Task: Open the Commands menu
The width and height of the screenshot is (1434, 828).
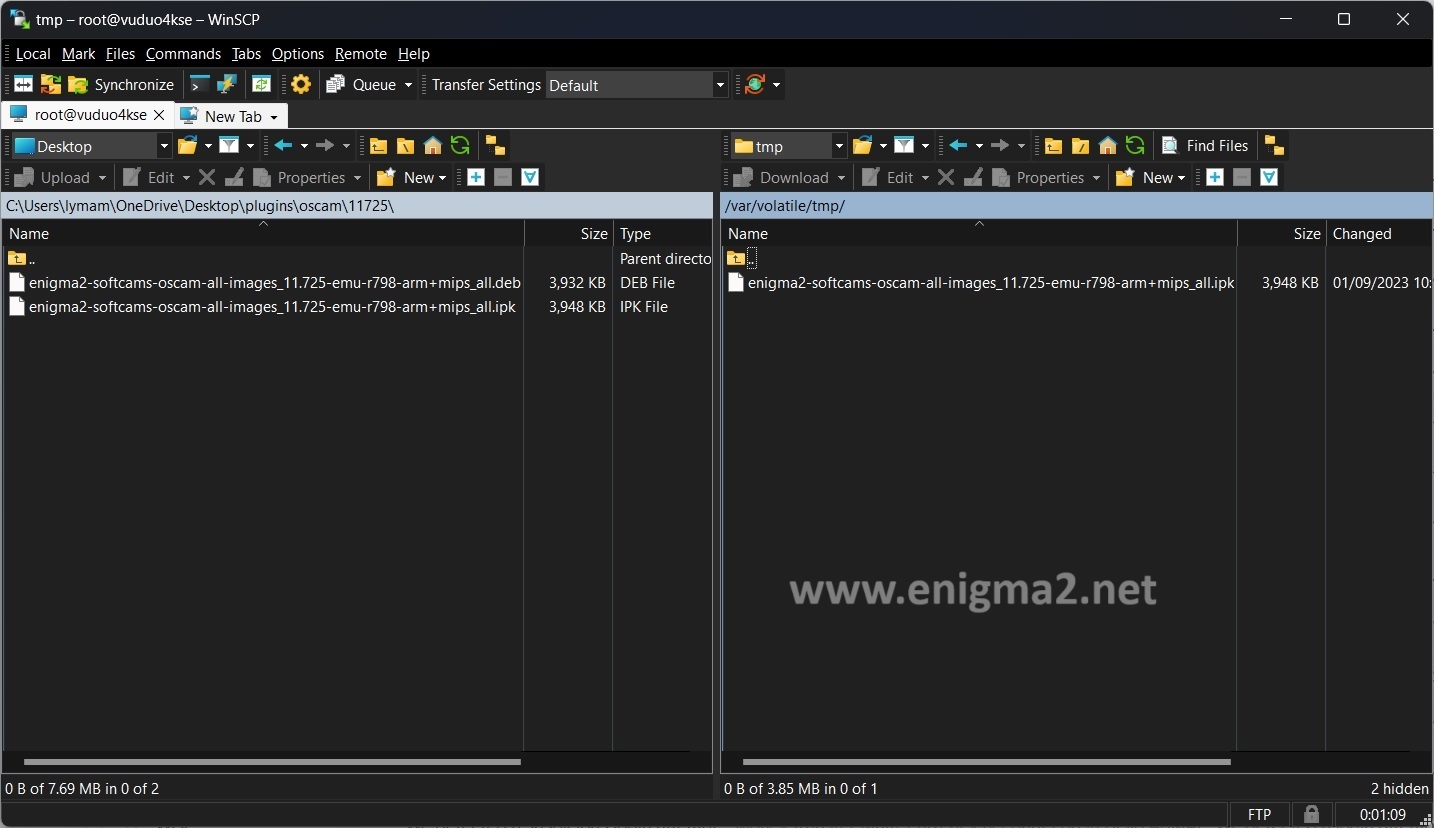Action: [x=182, y=54]
